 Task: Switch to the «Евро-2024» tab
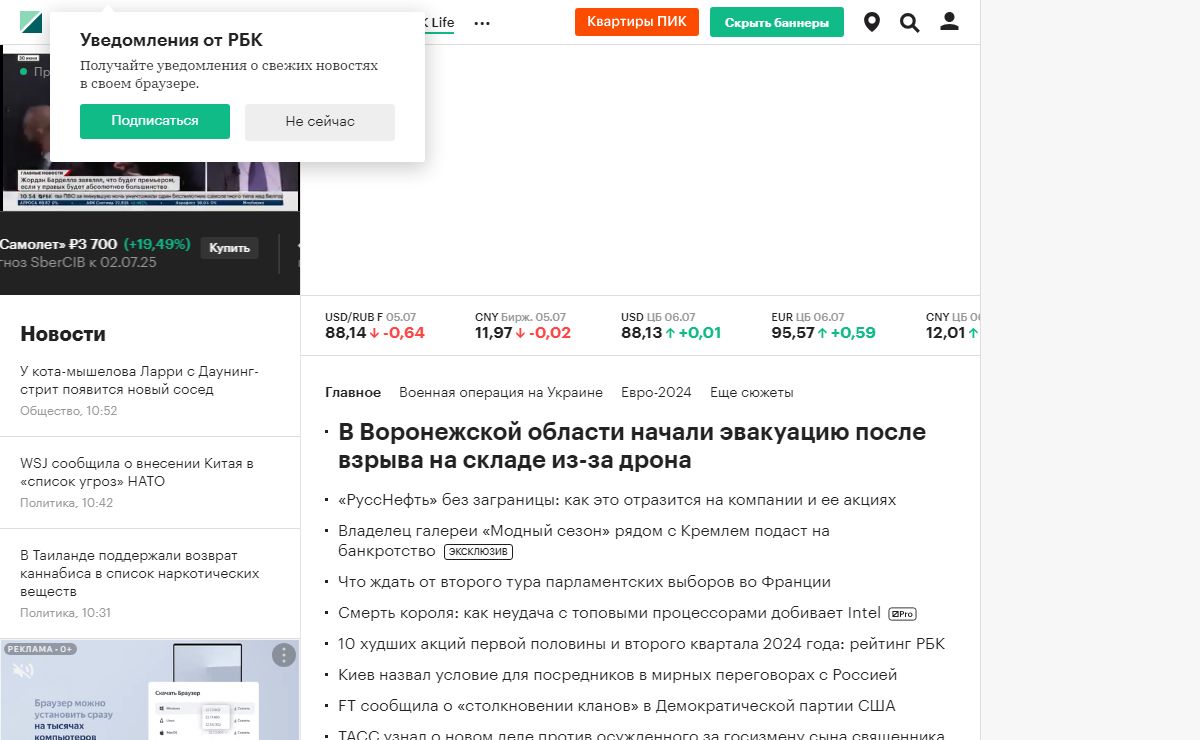pyautogui.click(x=656, y=392)
